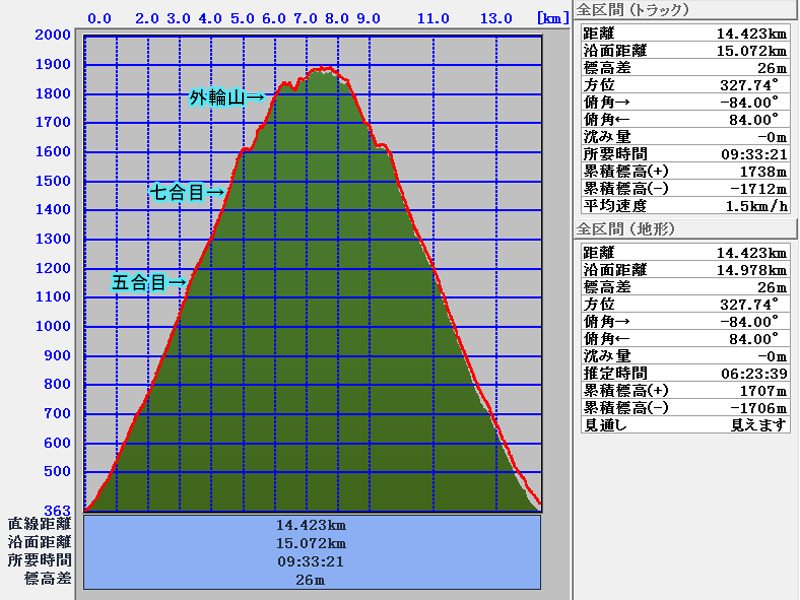This screenshot has width=800, height=600.
Task: Click 09:33:21 in the bottom summary panel
Action: [x=311, y=561]
